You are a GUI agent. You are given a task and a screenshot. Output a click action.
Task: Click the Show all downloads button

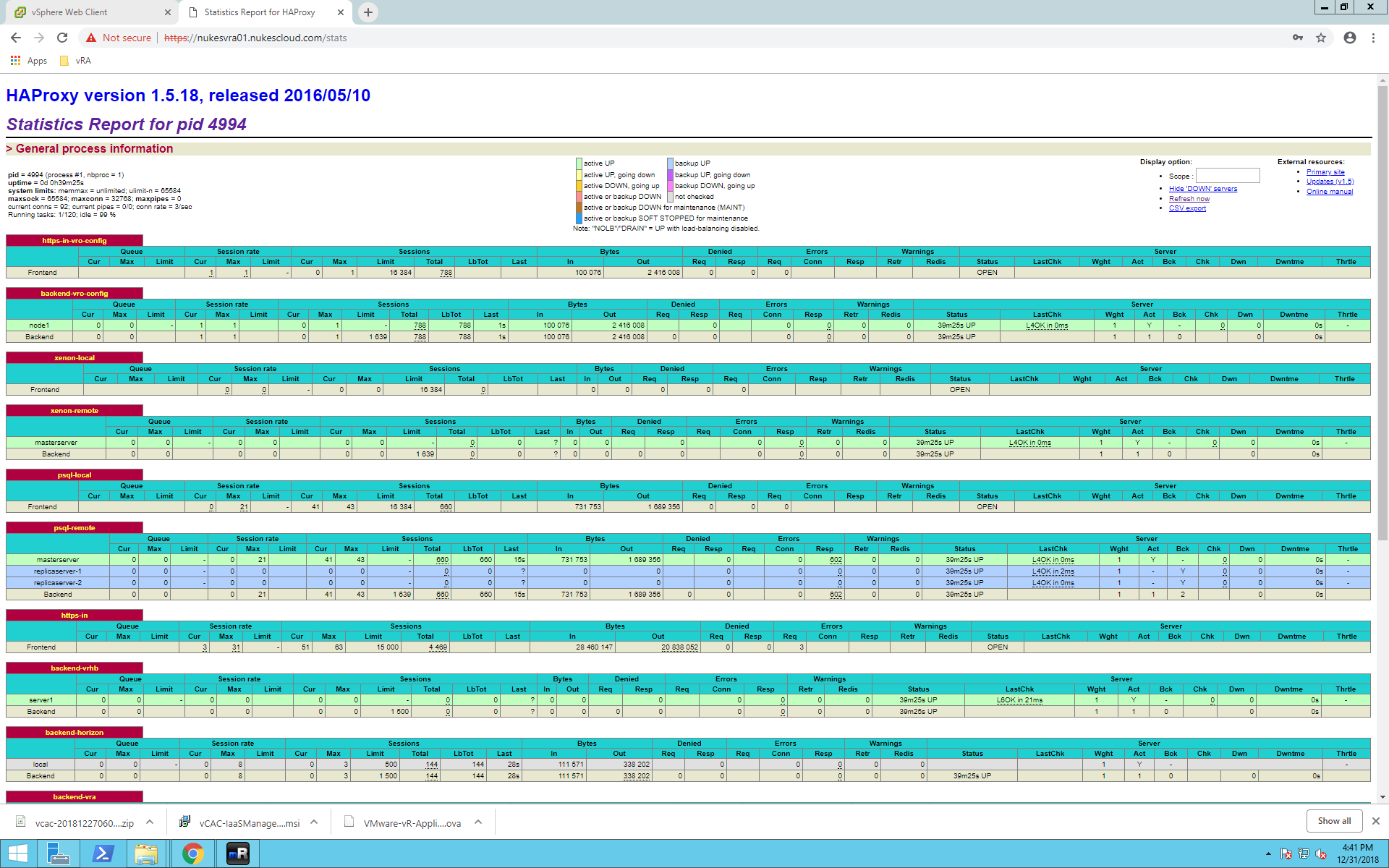point(1334,821)
